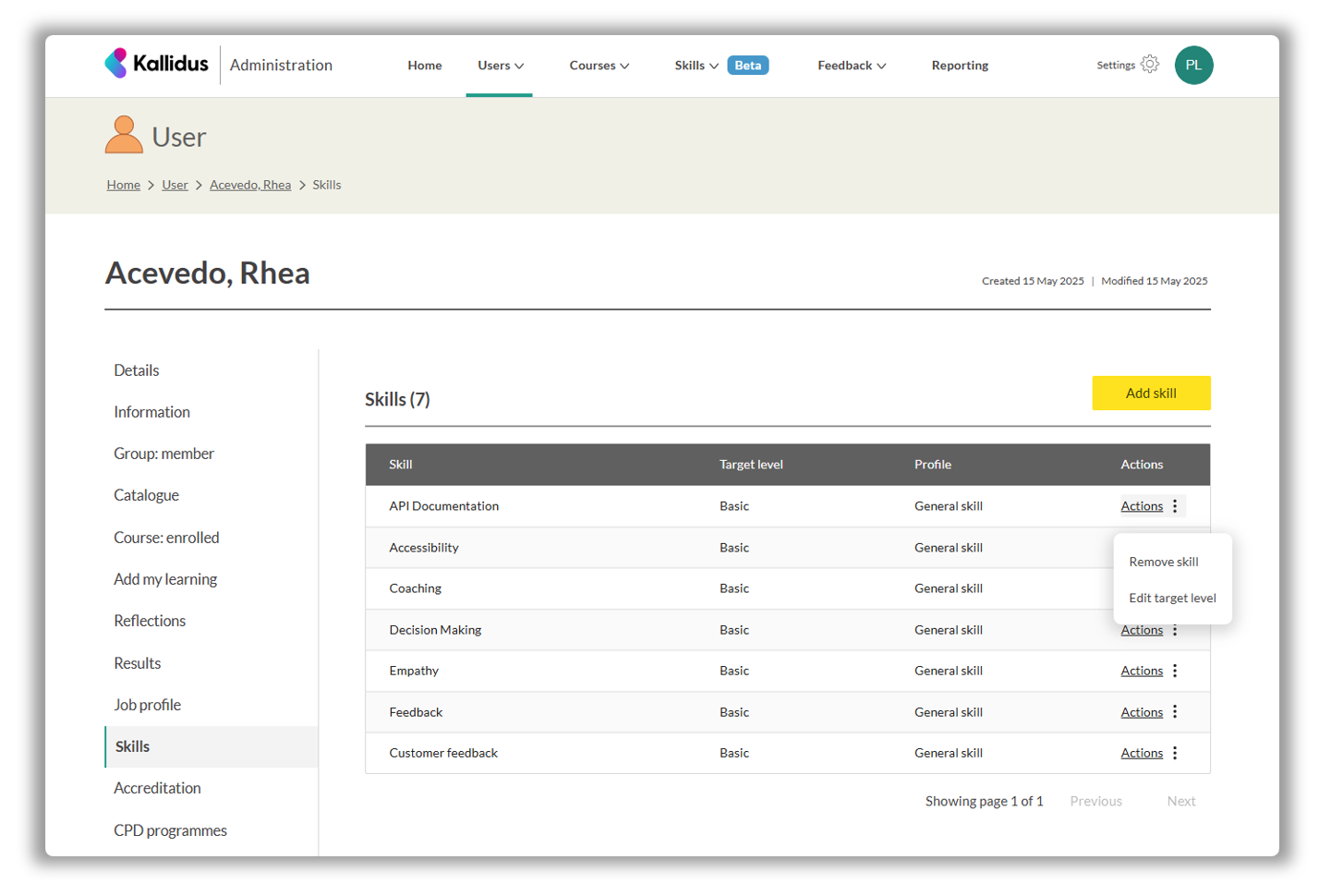The height and width of the screenshot is (896, 1319).
Task: Click the orange User profile icon
Action: tap(124, 136)
